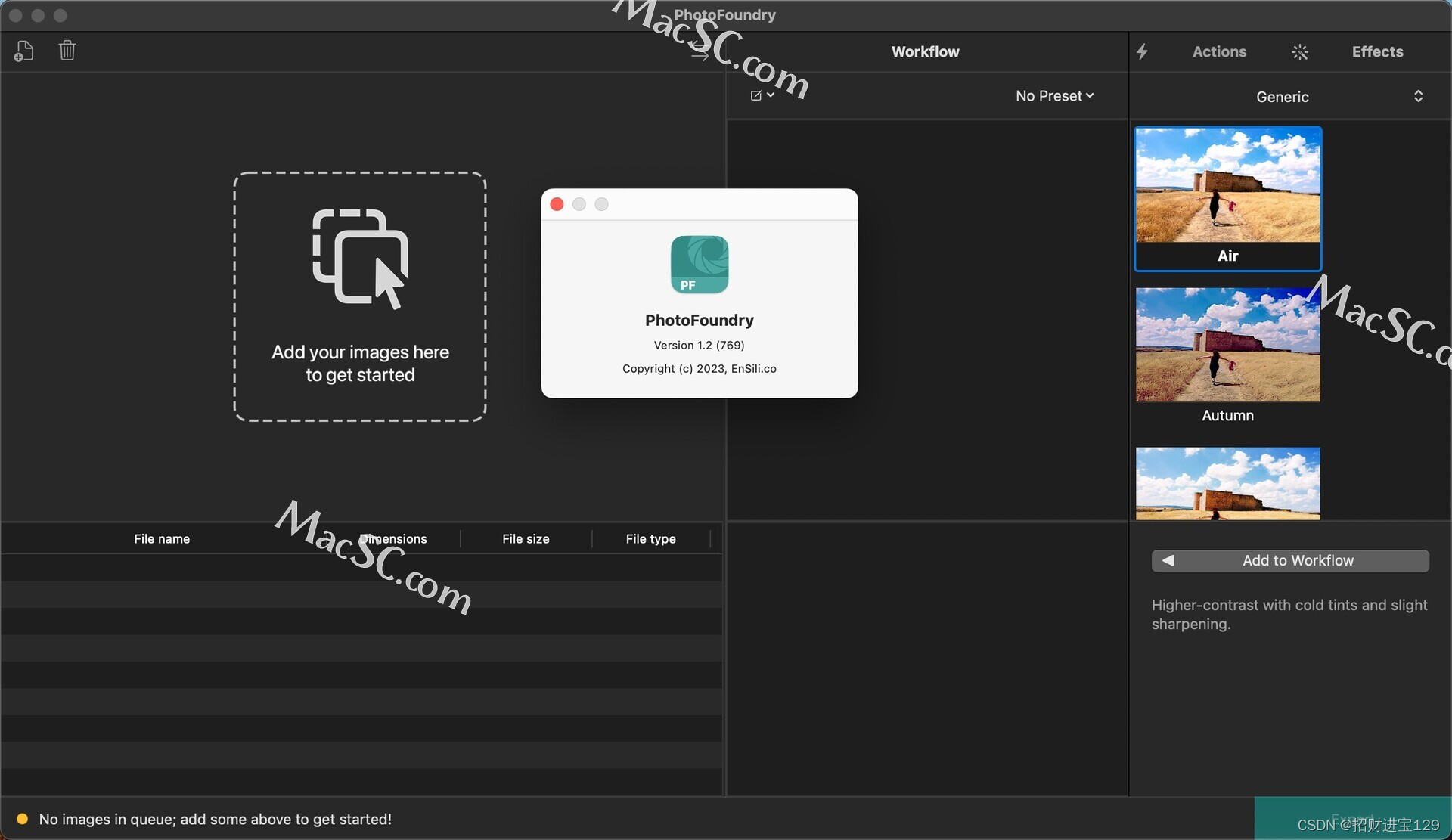This screenshot has width=1452, height=840.
Task: Click the yellow status indicator dot
Action: tap(23, 819)
